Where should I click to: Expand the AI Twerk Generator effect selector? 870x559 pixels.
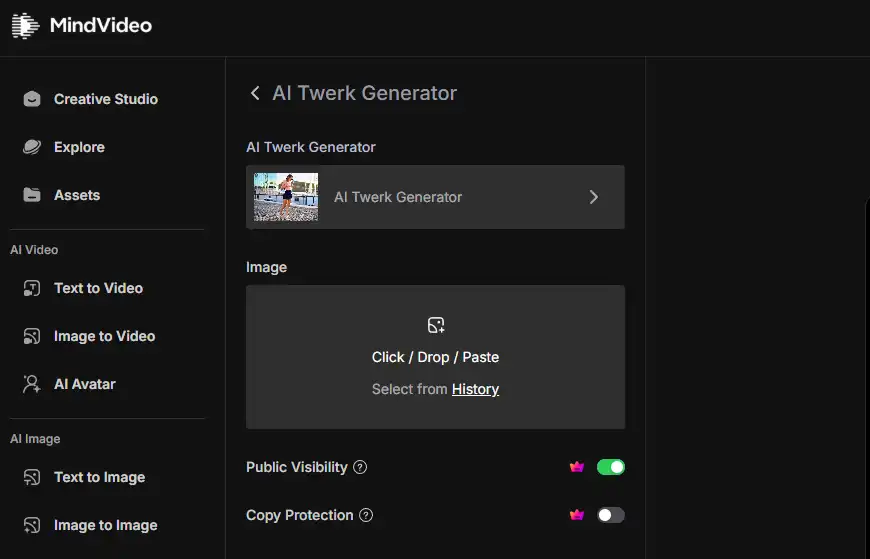point(436,197)
